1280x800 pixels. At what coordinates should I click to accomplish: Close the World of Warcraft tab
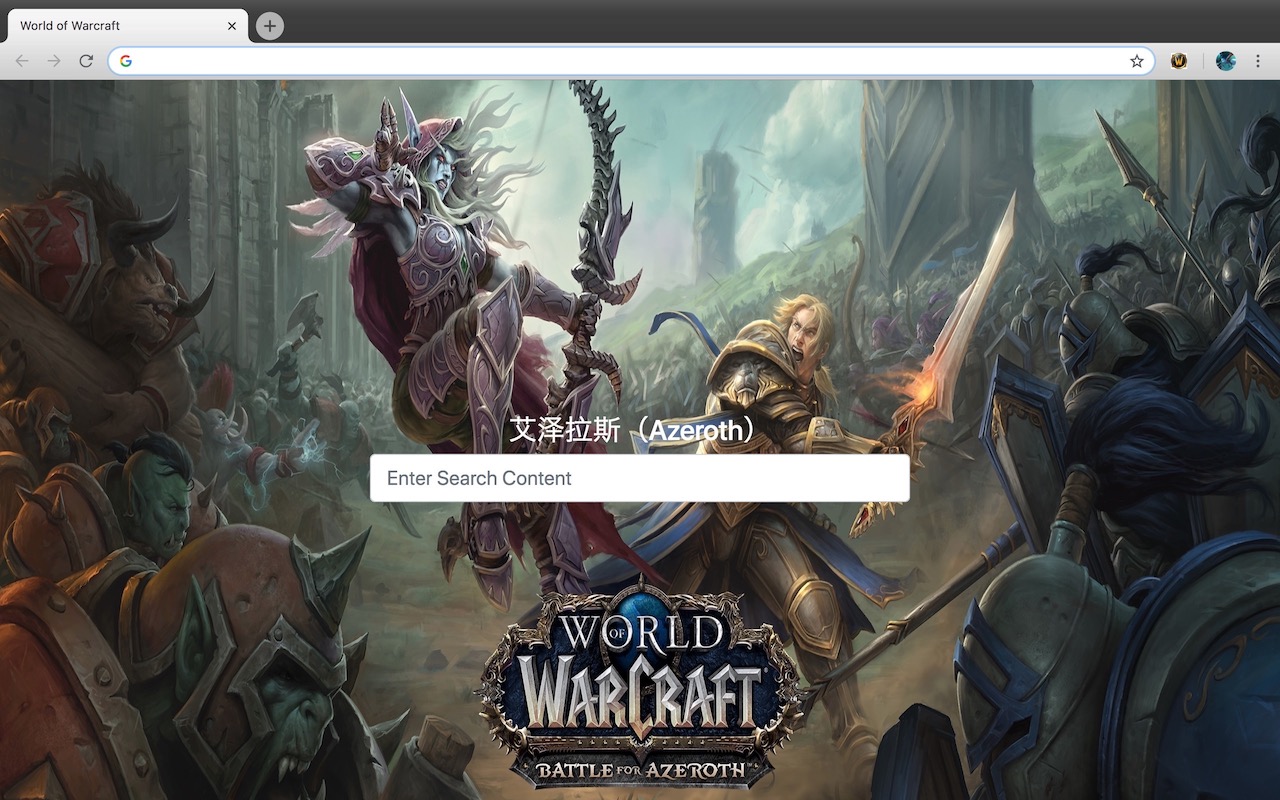[232, 26]
